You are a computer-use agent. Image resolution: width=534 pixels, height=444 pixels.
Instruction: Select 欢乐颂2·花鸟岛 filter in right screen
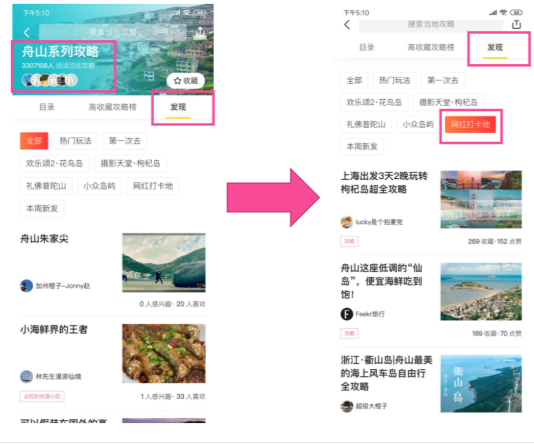[374, 102]
